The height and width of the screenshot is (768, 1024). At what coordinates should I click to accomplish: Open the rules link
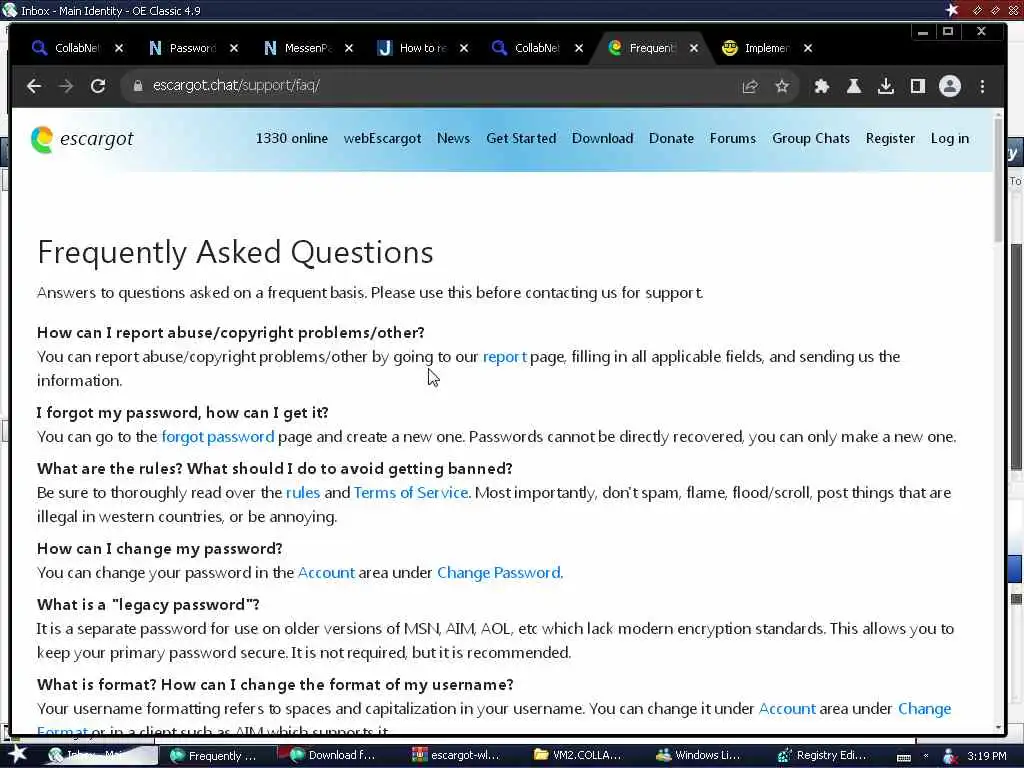[x=303, y=492]
